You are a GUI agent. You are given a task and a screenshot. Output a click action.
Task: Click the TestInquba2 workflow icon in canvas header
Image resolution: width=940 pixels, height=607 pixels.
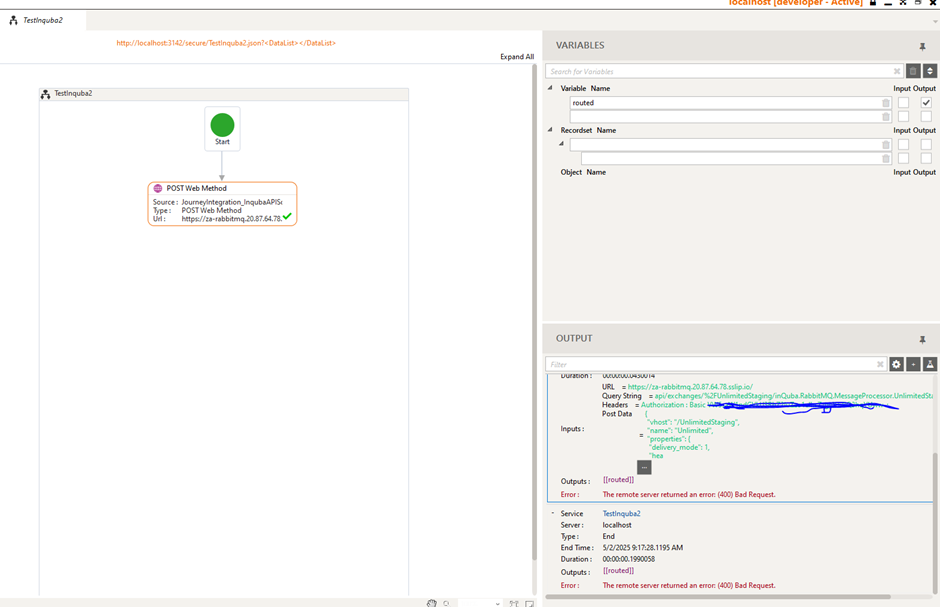click(x=46, y=94)
